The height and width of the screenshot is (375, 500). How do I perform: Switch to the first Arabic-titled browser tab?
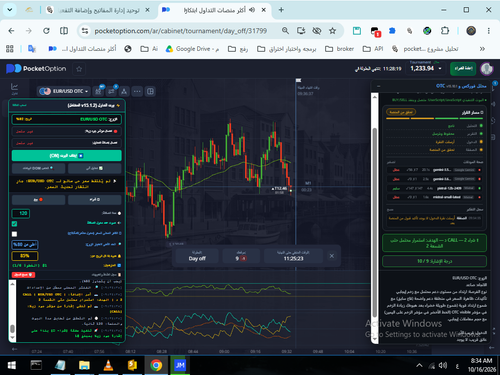tap(99, 10)
